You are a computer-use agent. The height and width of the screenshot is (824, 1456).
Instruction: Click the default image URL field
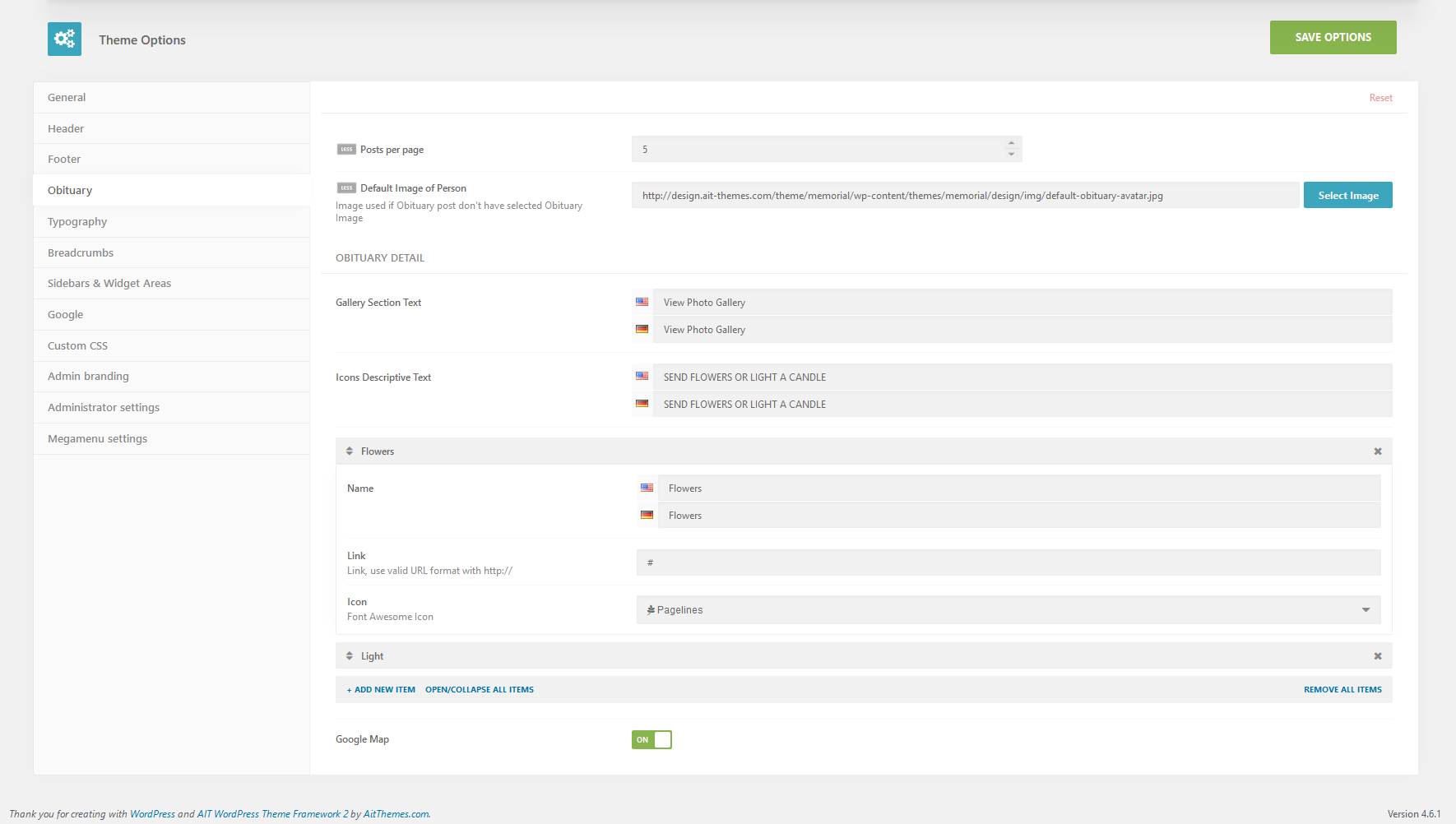(x=966, y=195)
